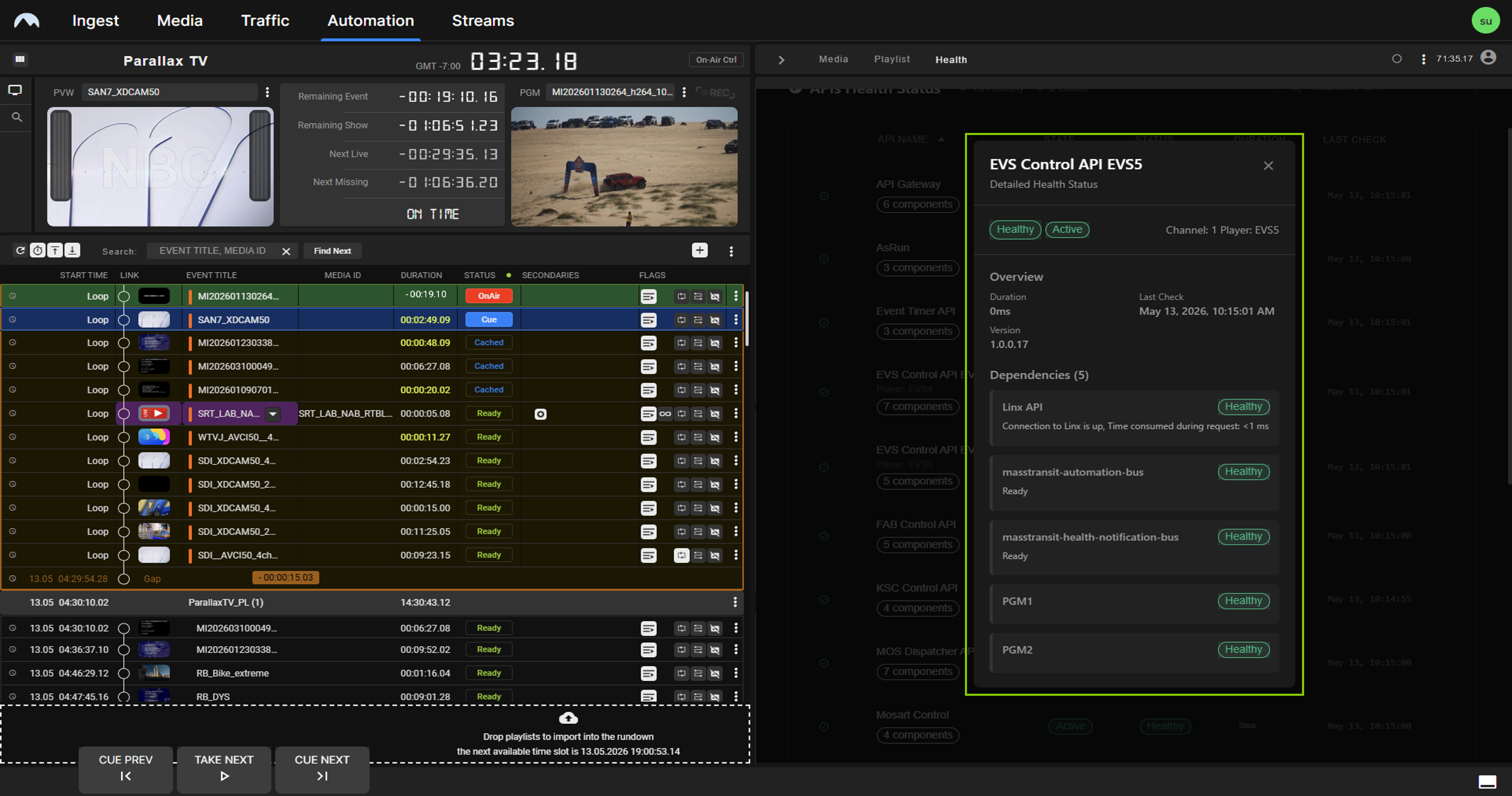
Task: Toggle the hidden-video flag on the 00:12:45.18 row
Action: click(x=715, y=484)
